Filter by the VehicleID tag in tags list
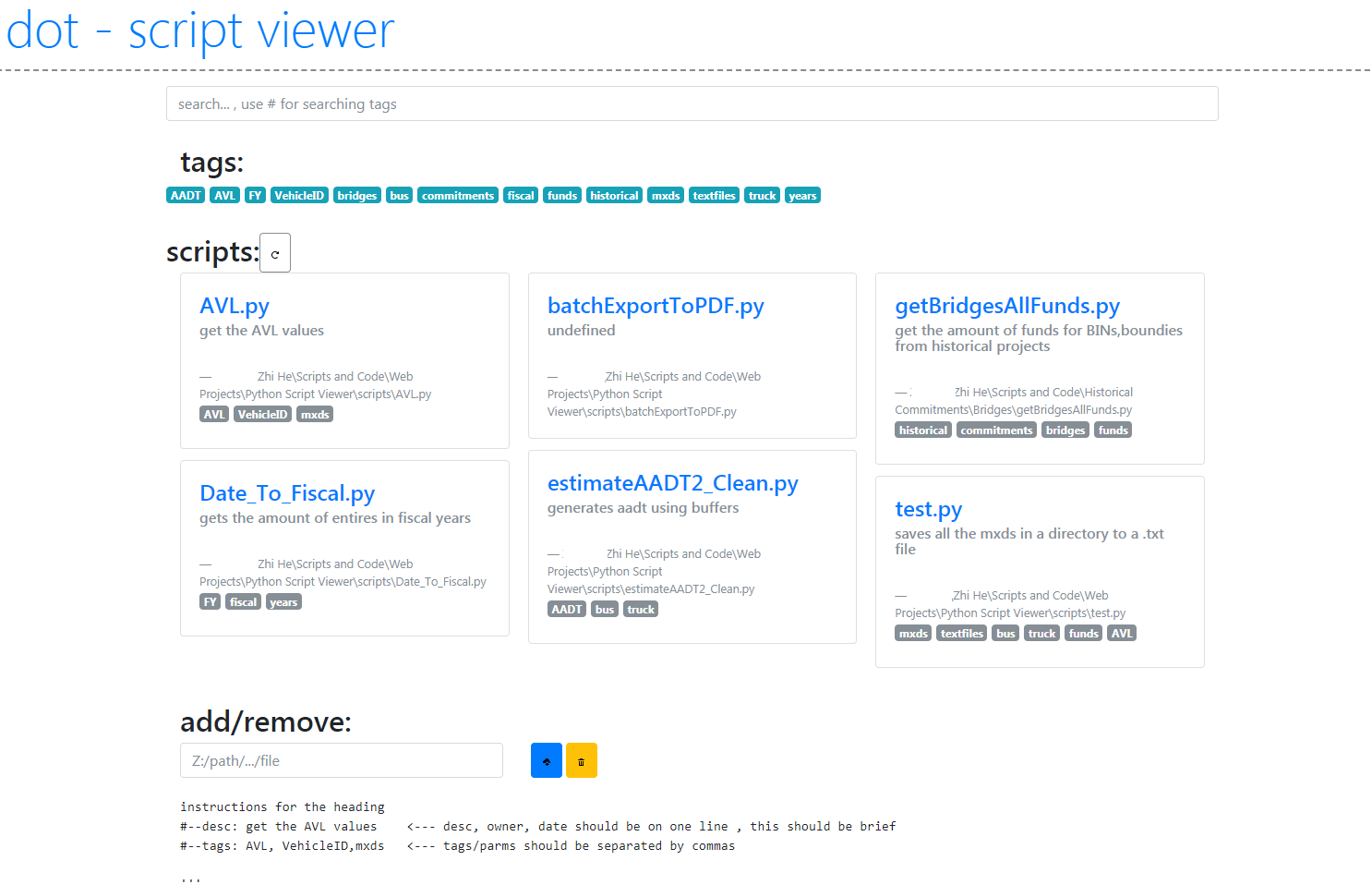 pos(299,196)
